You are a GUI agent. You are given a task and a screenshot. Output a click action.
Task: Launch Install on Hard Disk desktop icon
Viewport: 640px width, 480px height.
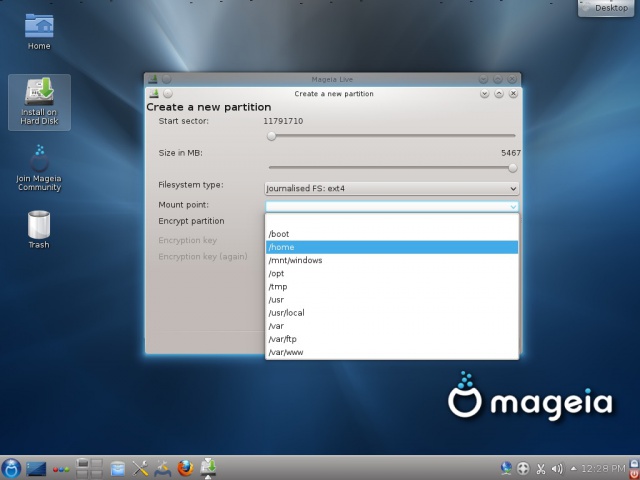click(39, 102)
